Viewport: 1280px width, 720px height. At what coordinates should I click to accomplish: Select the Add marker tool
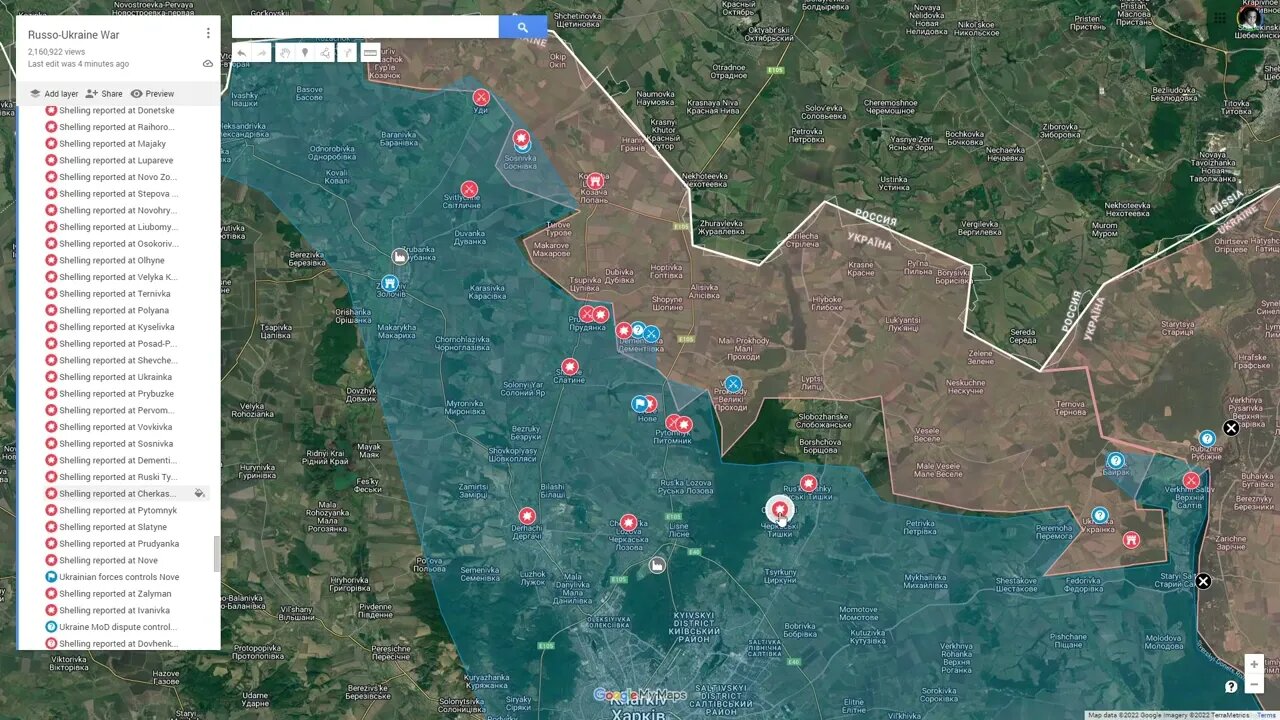click(305, 53)
